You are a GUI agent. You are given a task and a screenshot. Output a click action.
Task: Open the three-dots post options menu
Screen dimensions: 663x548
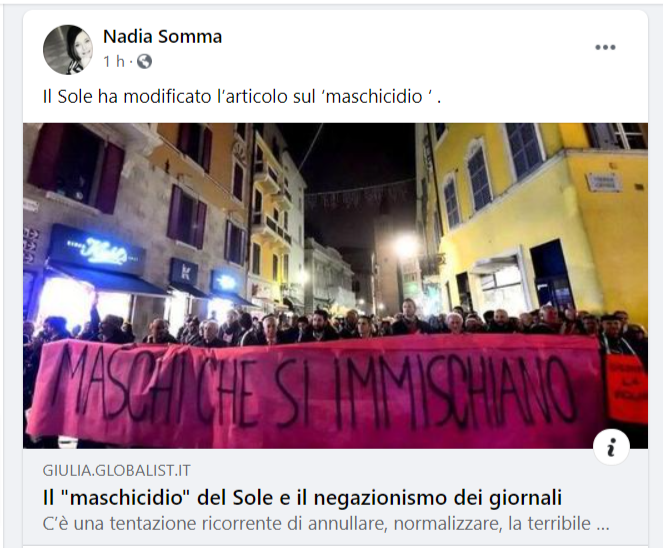pos(605,47)
